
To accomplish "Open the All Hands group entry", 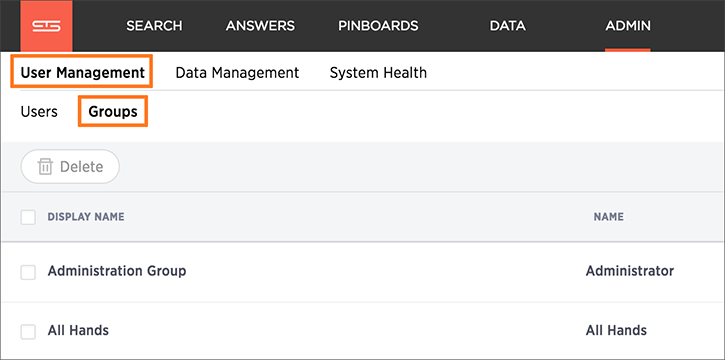I will (x=78, y=330).
